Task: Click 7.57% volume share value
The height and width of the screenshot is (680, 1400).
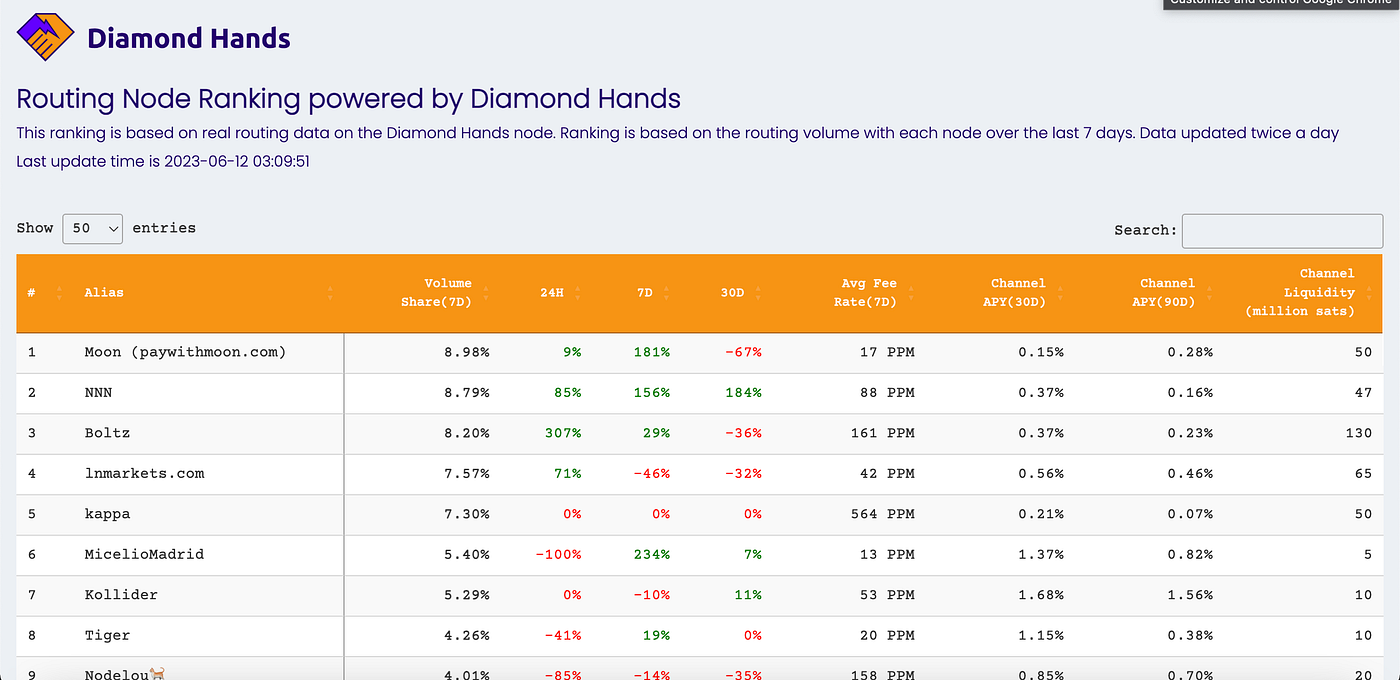Action: point(466,473)
